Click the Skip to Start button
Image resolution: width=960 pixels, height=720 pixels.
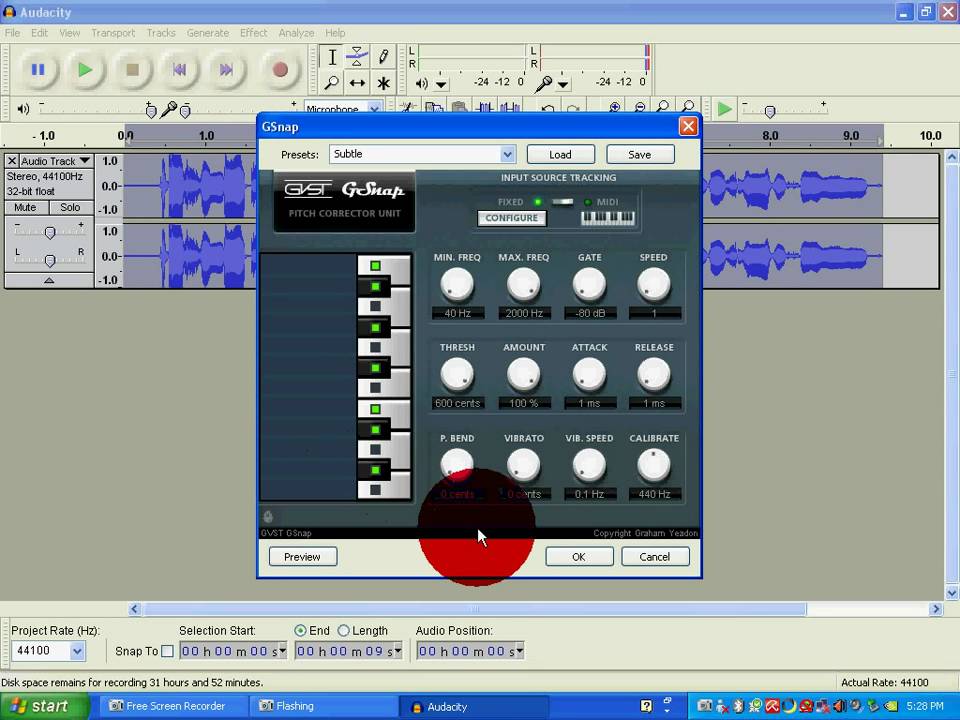179,70
